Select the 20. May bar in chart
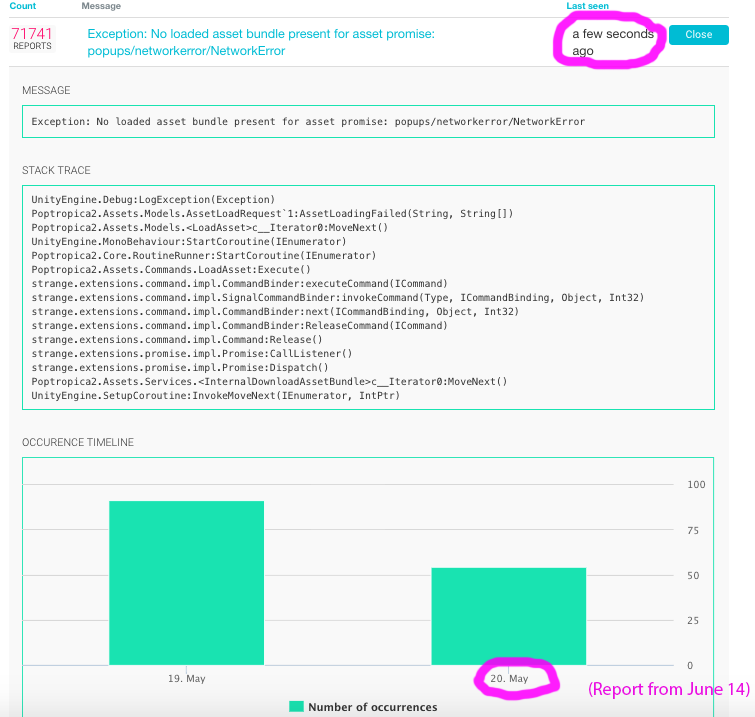This screenshot has height=717, width=755. point(508,616)
